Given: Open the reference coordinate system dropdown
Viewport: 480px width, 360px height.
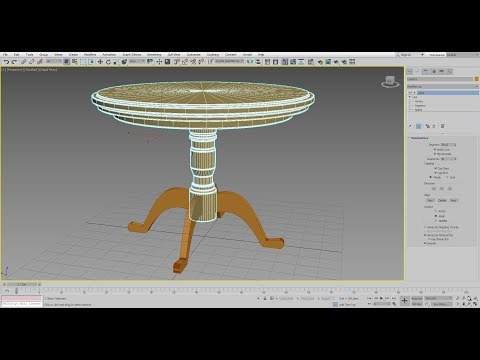Looking at the screenshot, I should coord(137,62).
